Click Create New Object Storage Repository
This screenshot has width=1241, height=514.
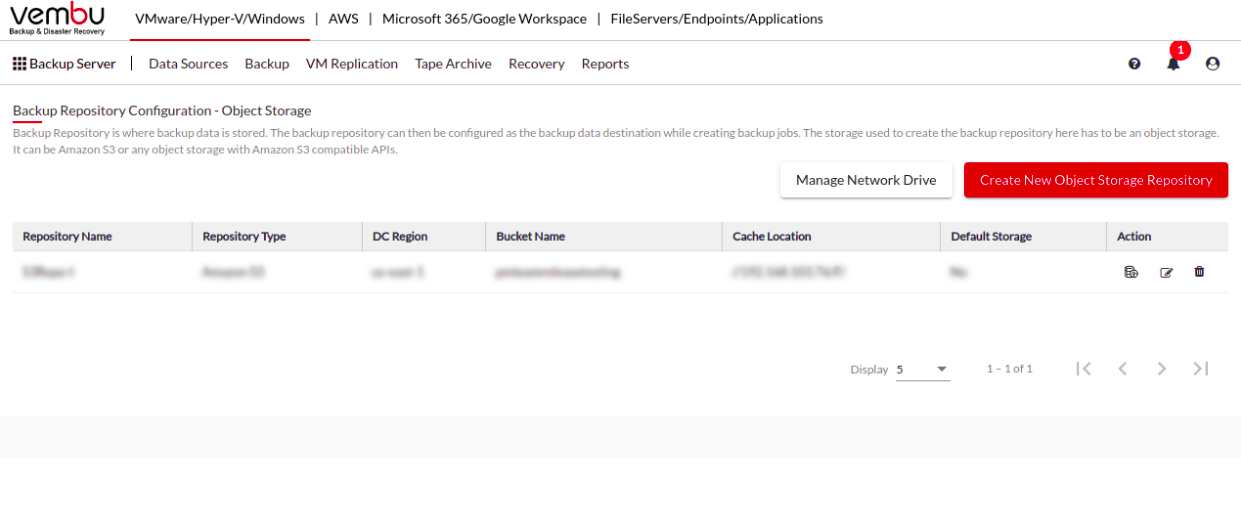1096,180
